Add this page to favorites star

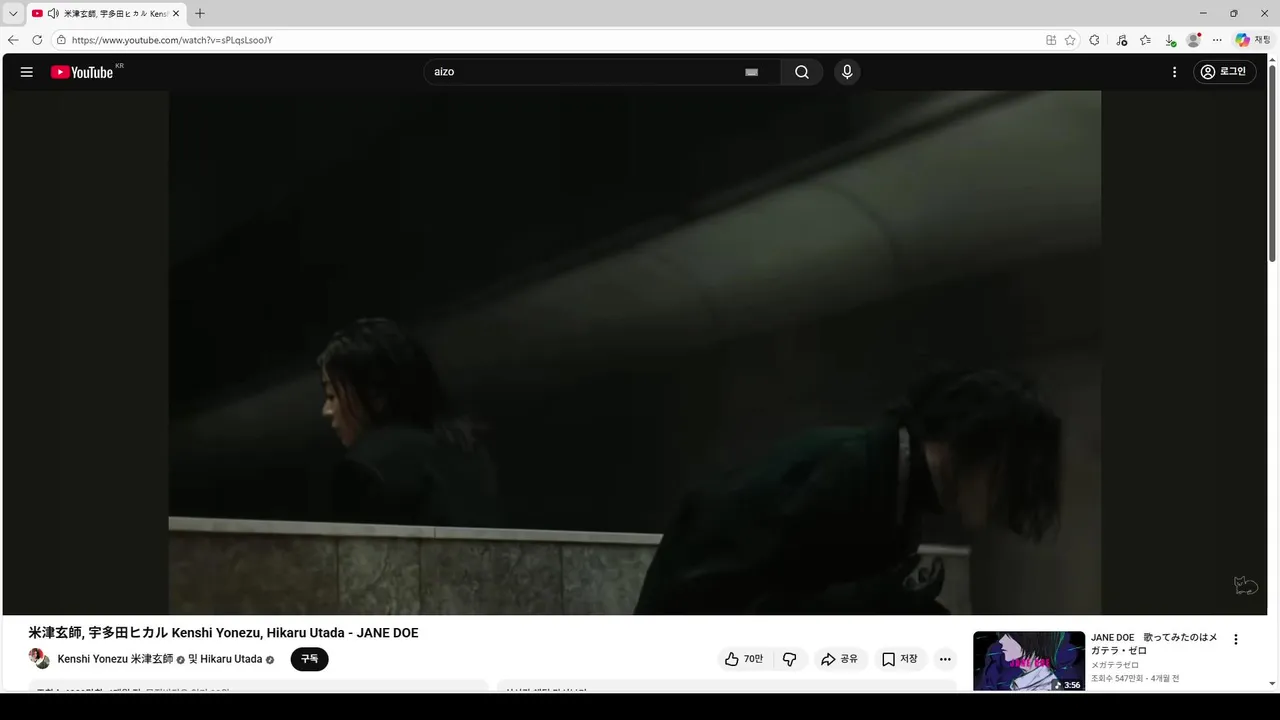(x=1070, y=40)
